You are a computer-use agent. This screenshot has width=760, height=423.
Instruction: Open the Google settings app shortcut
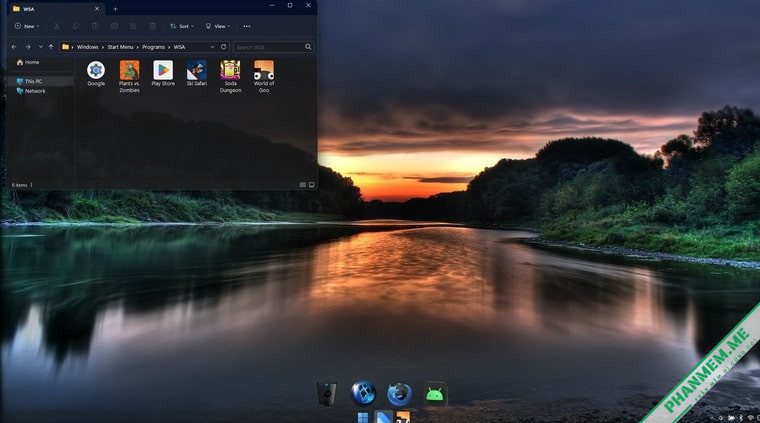click(96, 74)
